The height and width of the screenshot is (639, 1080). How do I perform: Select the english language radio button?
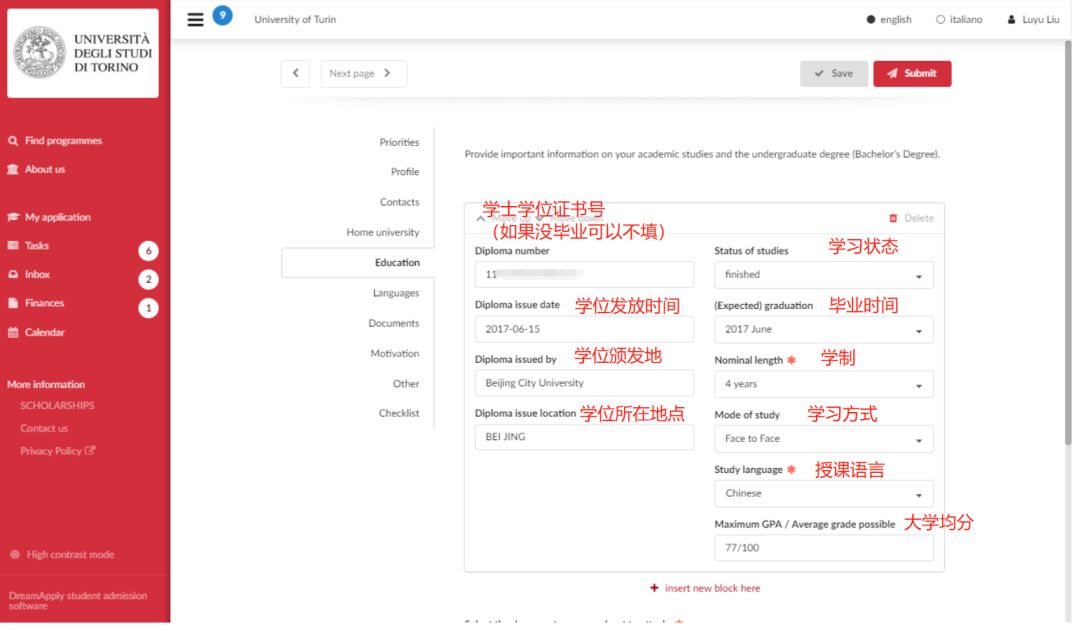tap(871, 19)
